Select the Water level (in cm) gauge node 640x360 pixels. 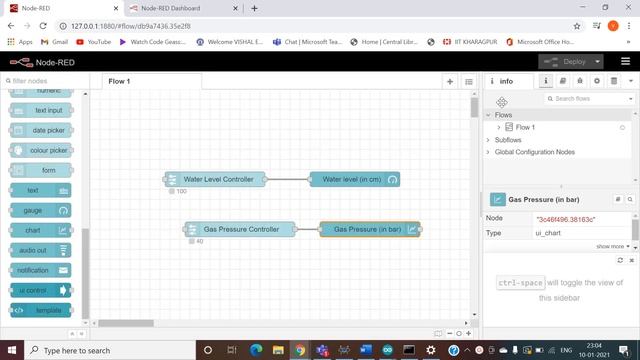(355, 179)
